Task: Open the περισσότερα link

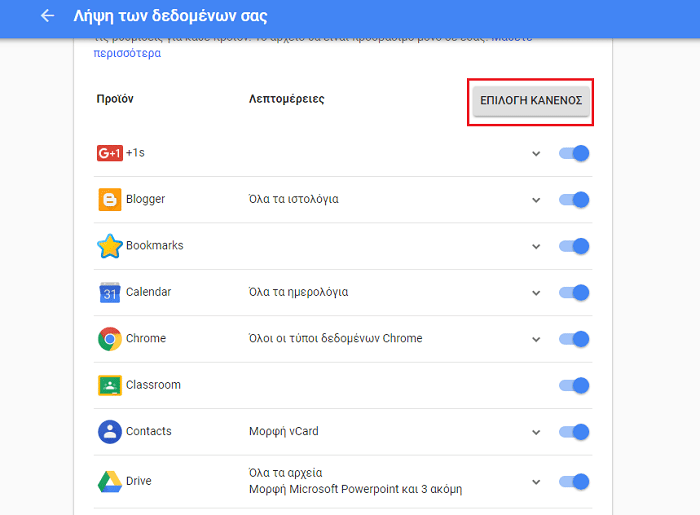Action: click(x=127, y=53)
